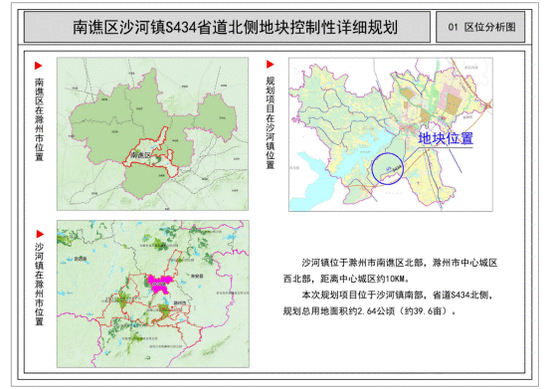Click the paragraph starting 本次规划项目位于沙河镇南部
Image resolution: width=550 pixels, height=389 pixels.
tap(388, 303)
